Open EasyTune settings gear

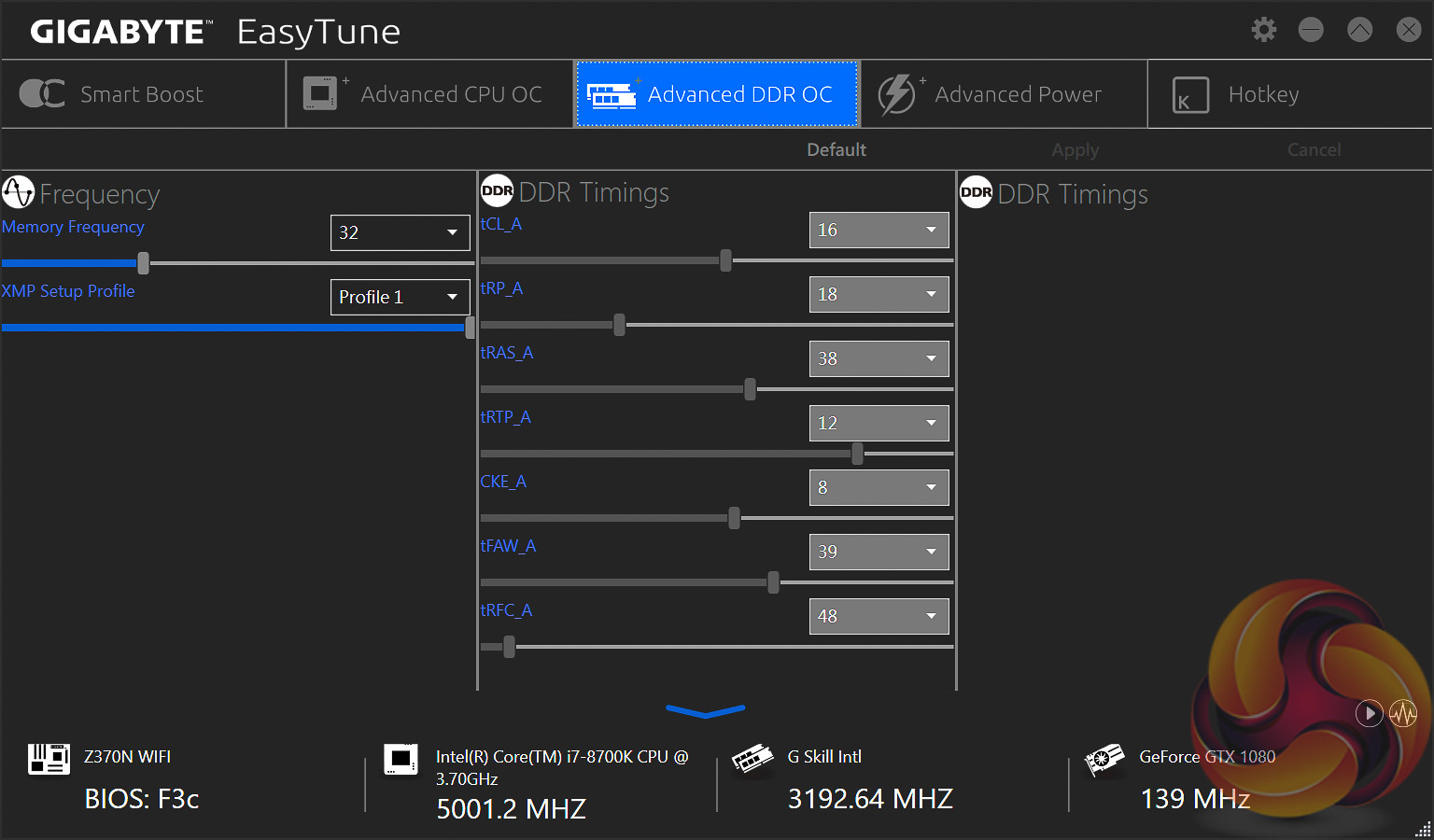[x=1264, y=30]
